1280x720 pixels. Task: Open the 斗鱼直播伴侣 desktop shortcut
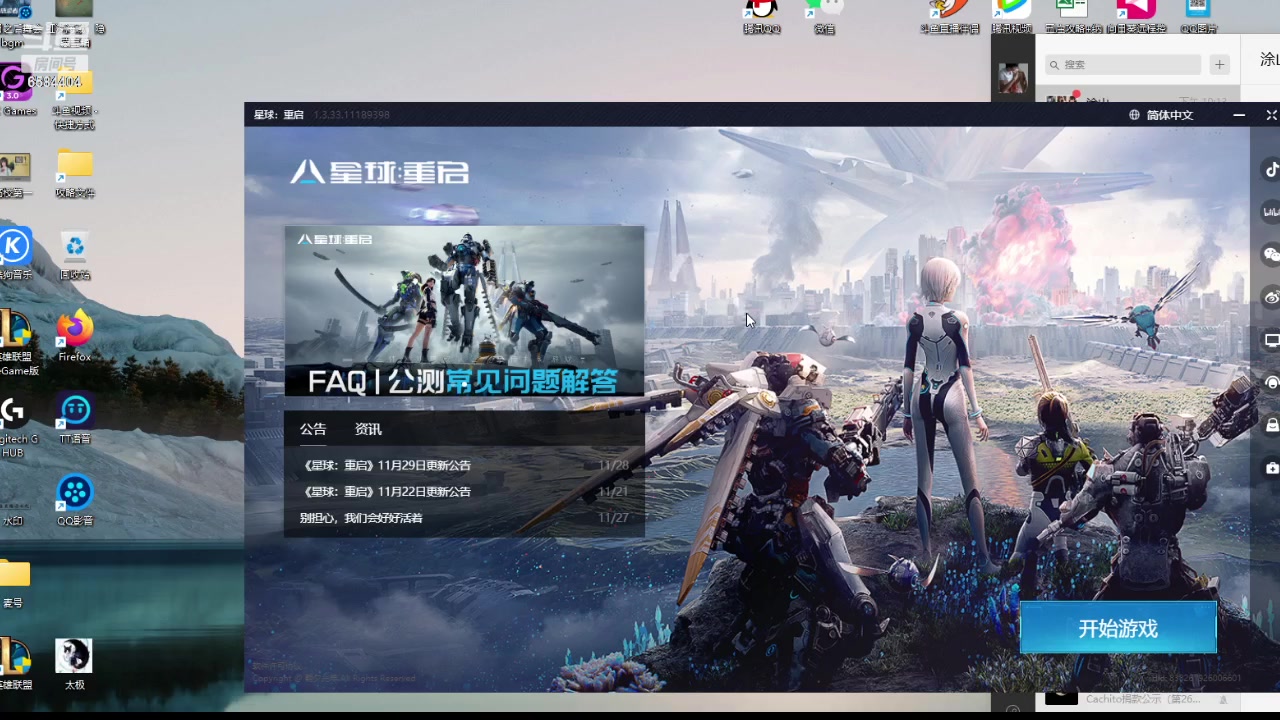(949, 17)
